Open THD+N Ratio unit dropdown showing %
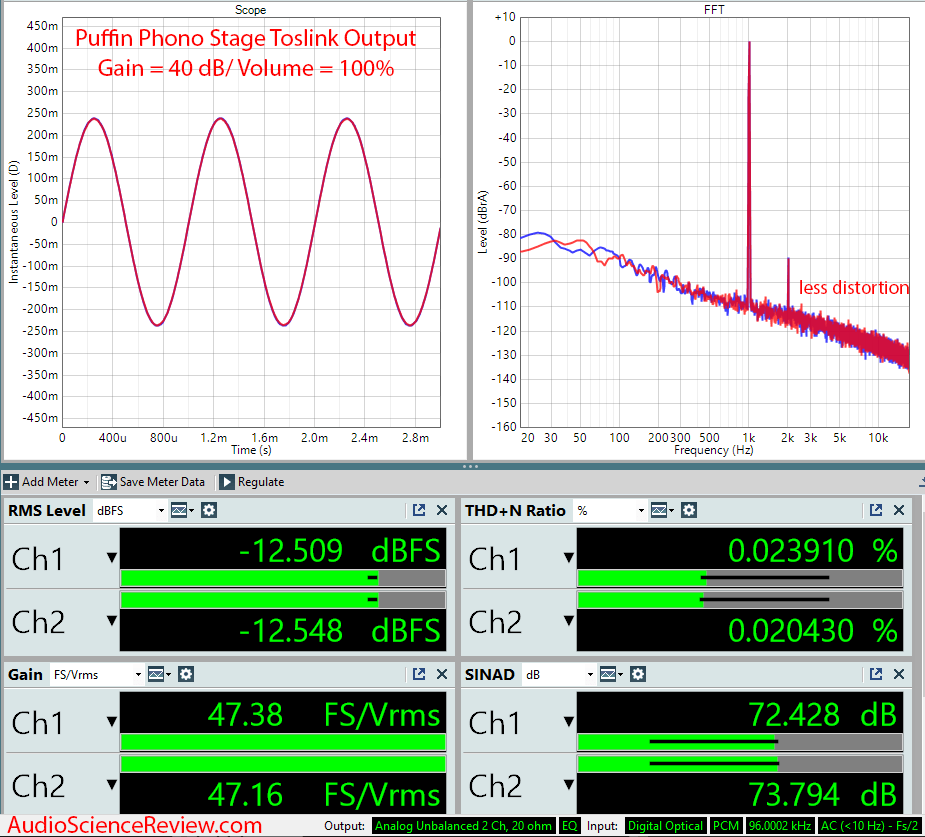 (610, 511)
